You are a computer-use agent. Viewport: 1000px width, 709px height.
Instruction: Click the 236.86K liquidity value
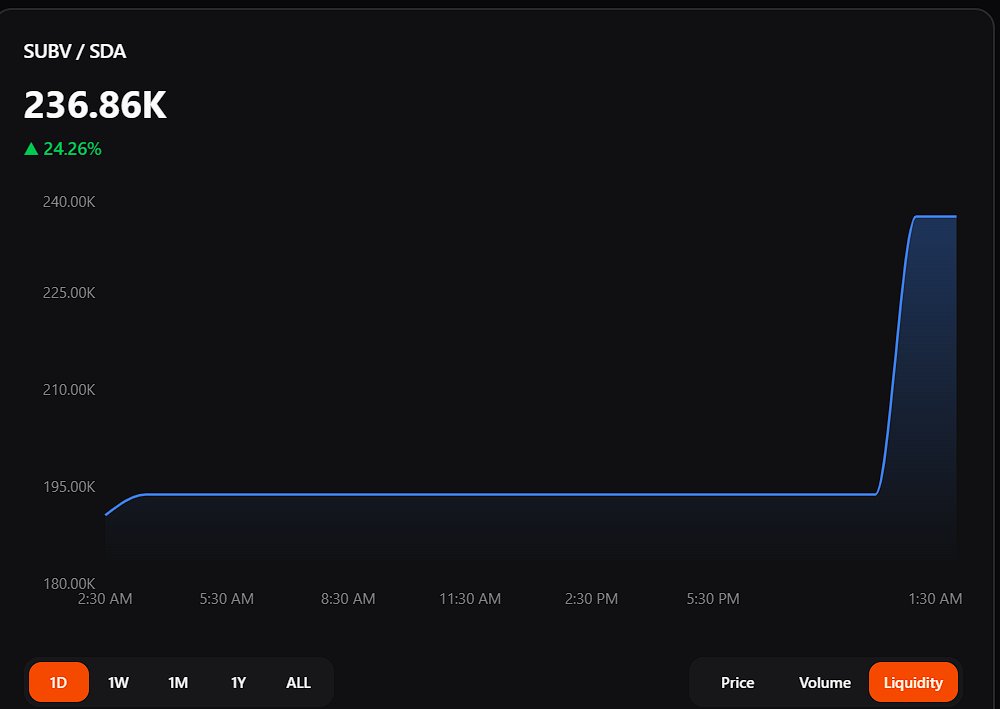[95, 105]
